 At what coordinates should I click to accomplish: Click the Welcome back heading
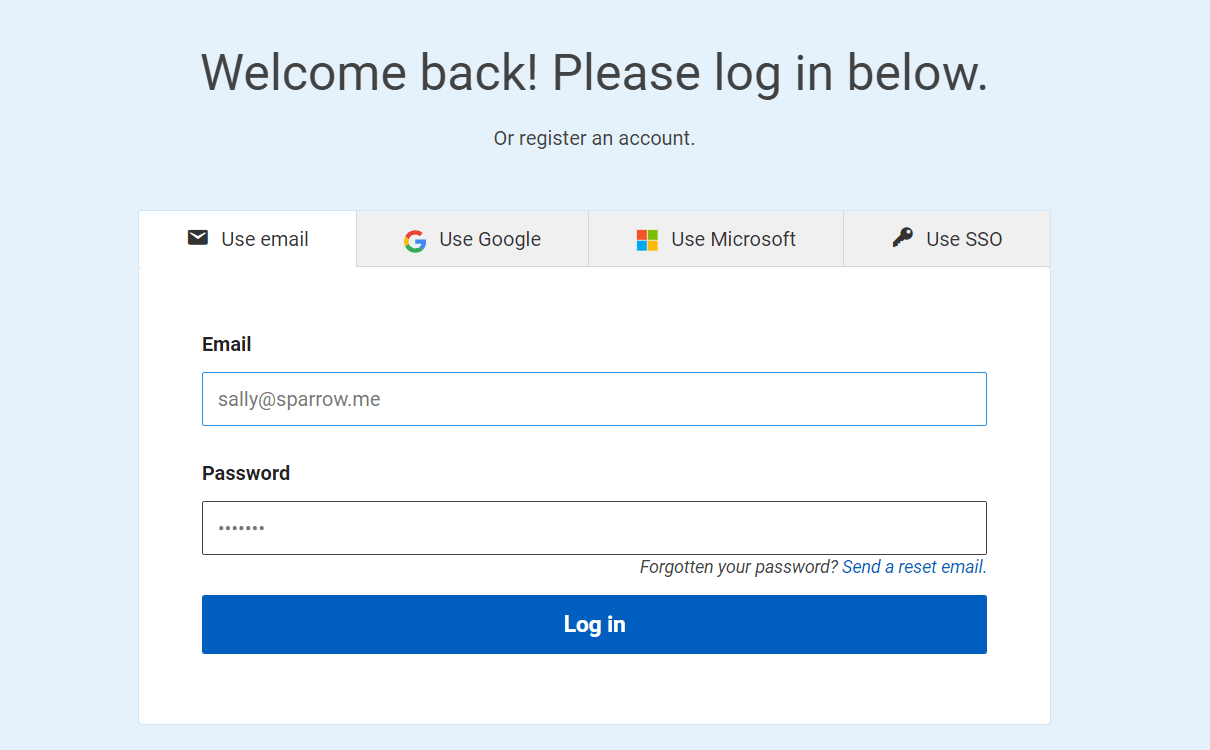594,72
